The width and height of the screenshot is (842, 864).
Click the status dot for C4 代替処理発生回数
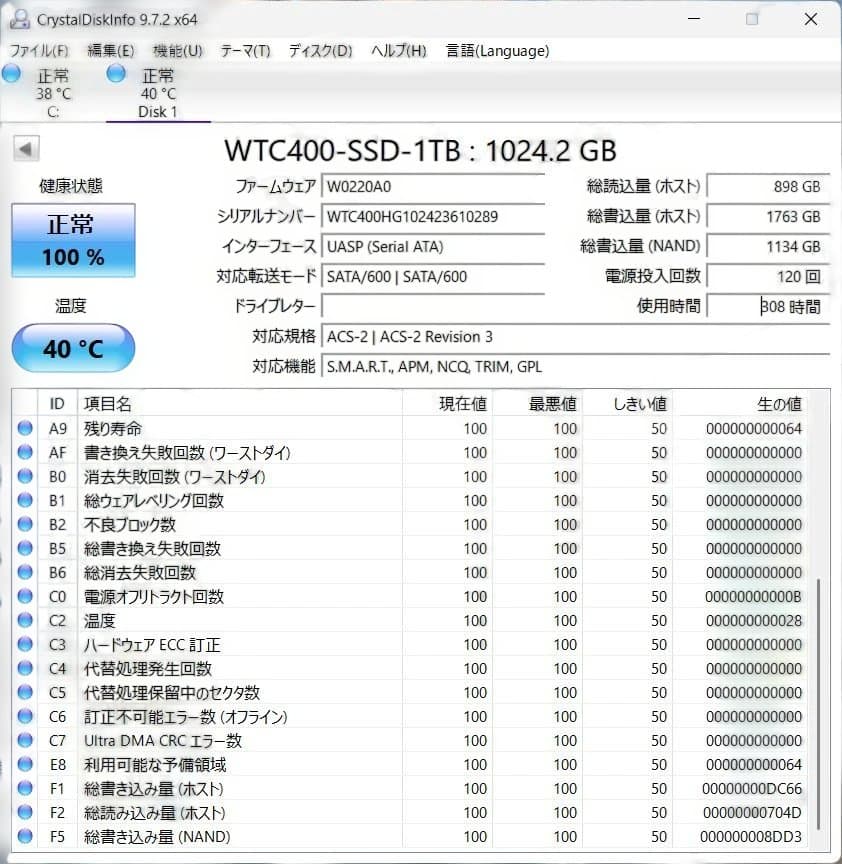[x=25, y=668]
